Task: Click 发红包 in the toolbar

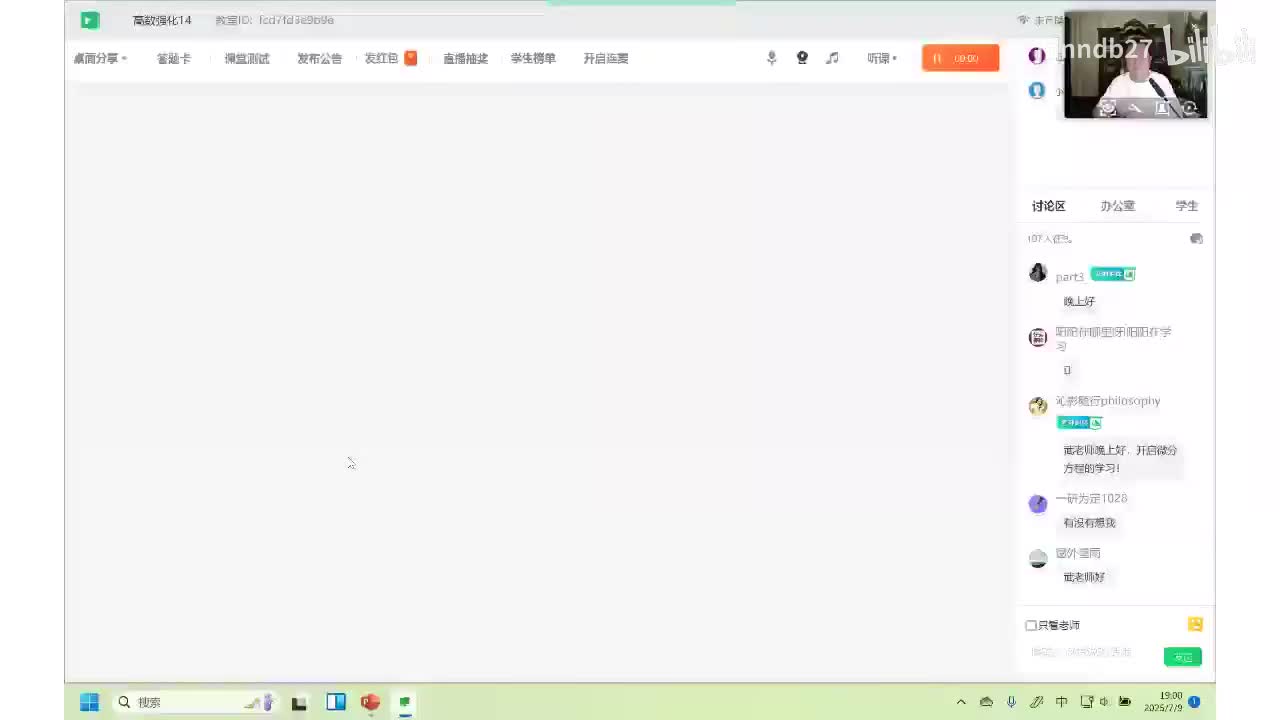Action: coord(381,58)
